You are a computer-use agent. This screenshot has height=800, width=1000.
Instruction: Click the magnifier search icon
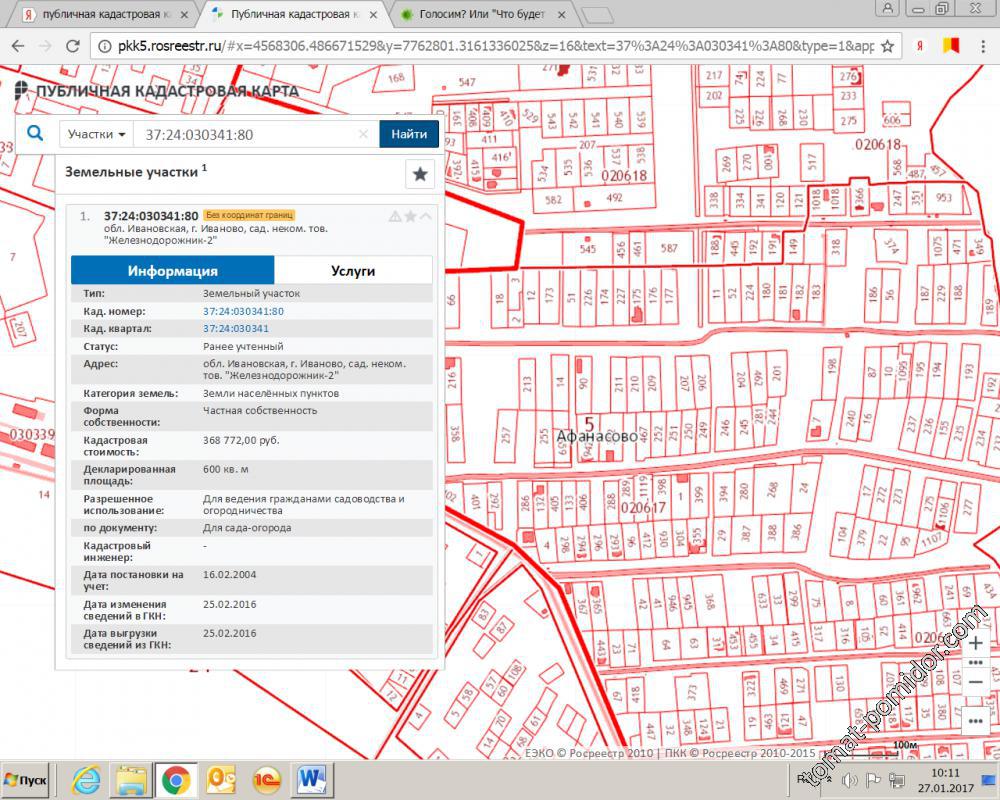[x=35, y=134]
